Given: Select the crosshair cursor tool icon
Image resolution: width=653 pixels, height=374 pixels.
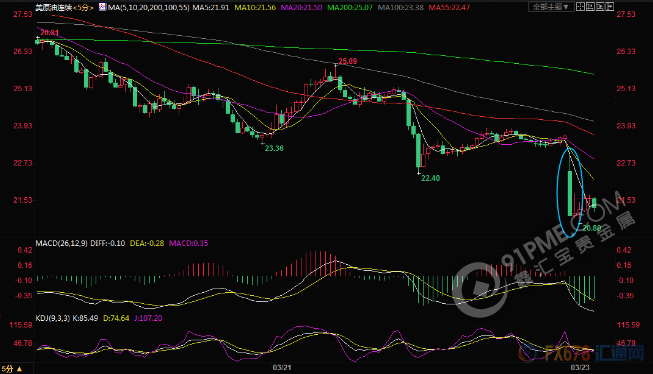Looking at the screenshot, I should (580, 6).
